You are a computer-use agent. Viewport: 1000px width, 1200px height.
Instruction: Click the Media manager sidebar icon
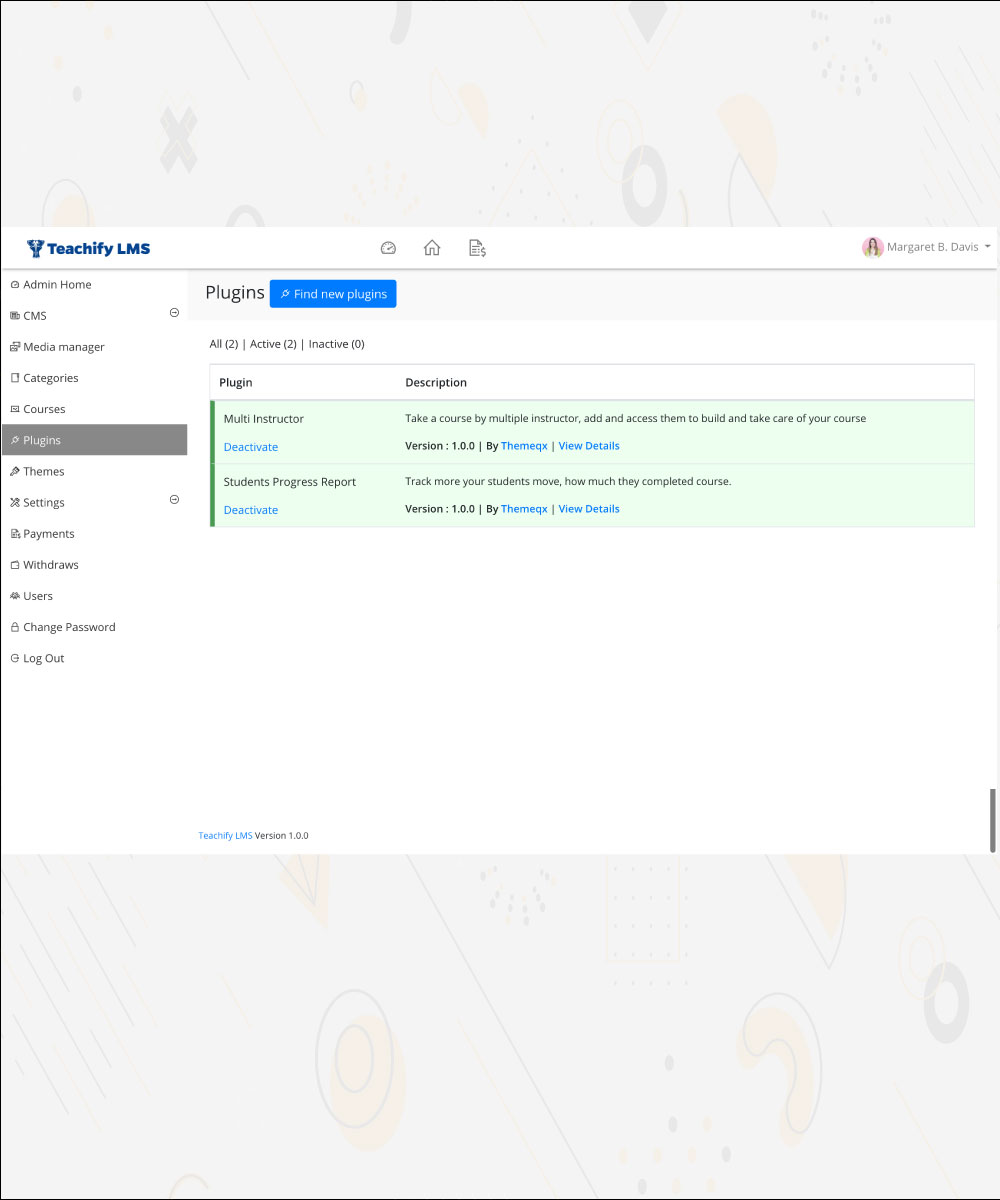point(15,347)
